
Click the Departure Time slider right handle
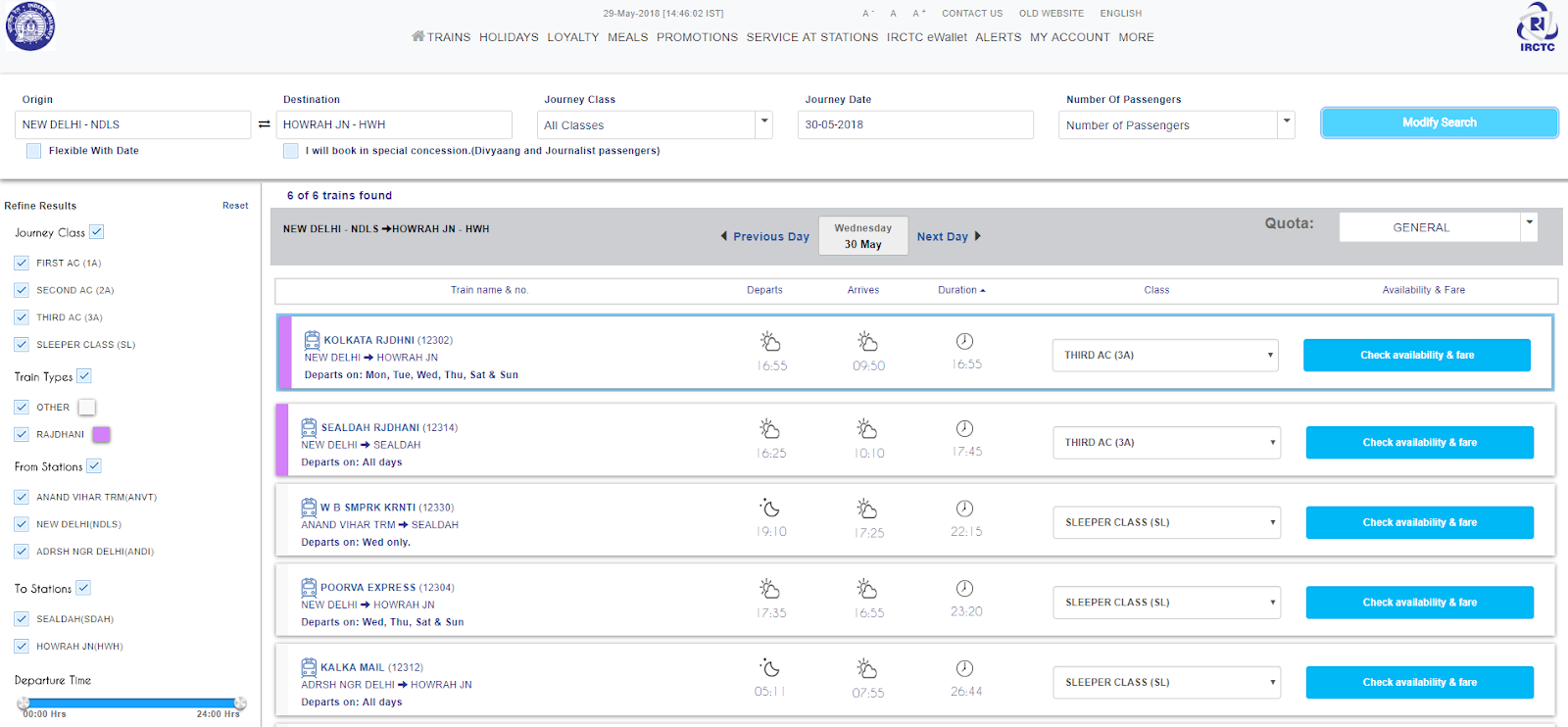pyautogui.click(x=240, y=703)
